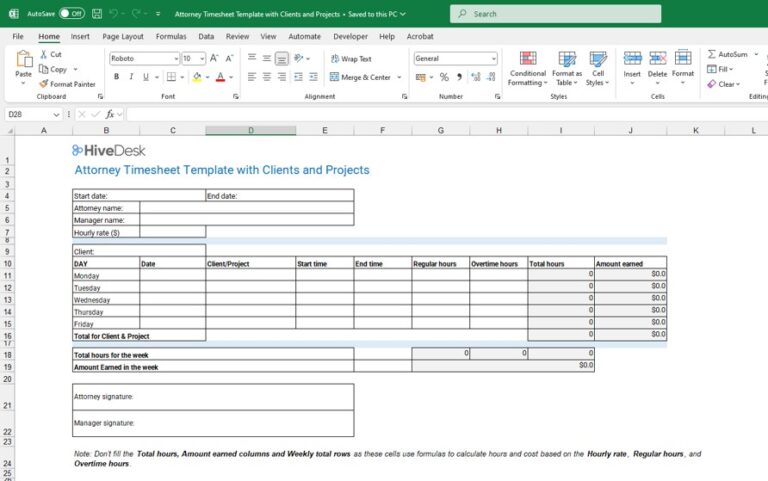
Task: Click the Search box
Action: (x=555, y=14)
